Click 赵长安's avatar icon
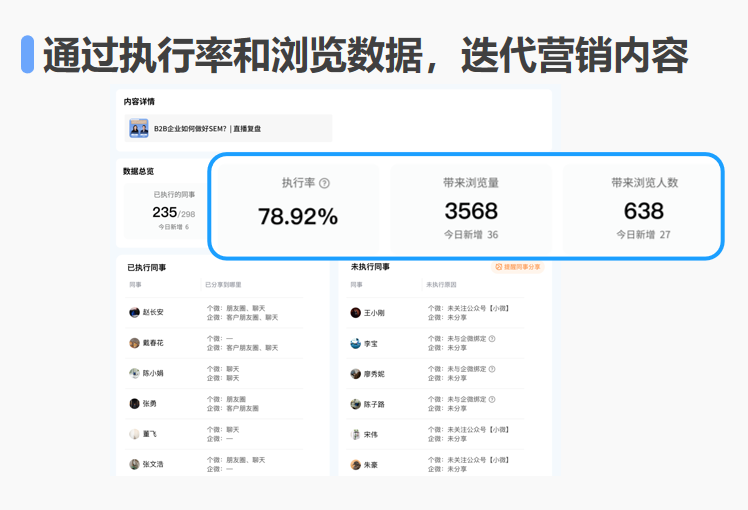 pyautogui.click(x=134, y=313)
